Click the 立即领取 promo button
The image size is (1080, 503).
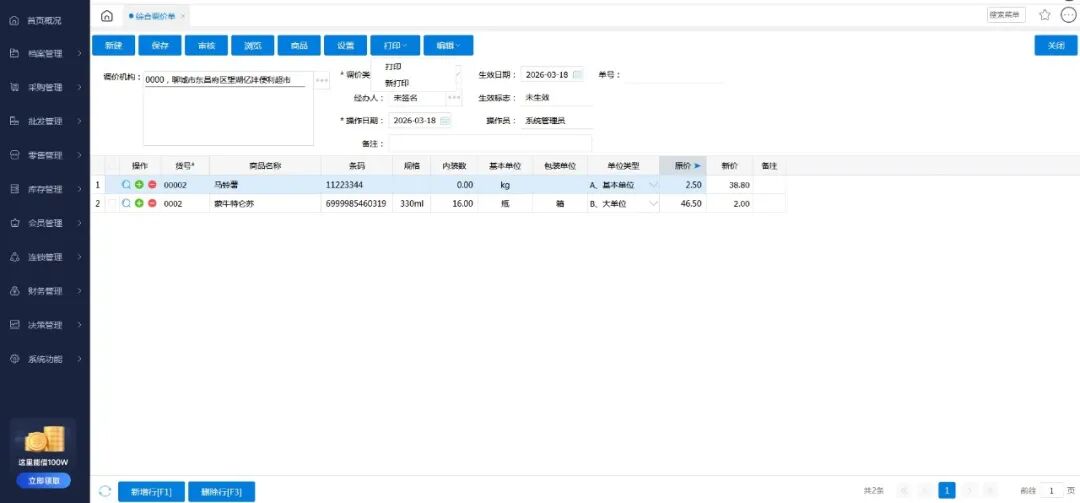[x=44, y=481]
